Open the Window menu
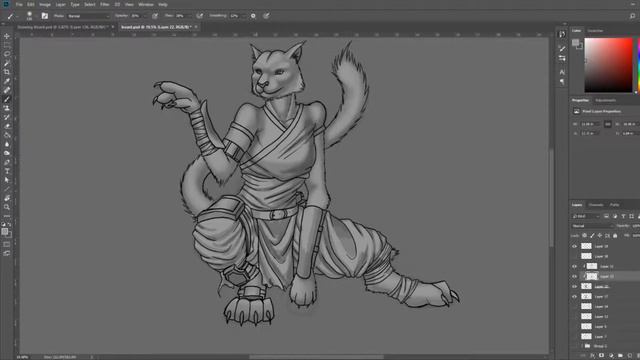Viewport: 640px width, 360px height. [146, 4]
